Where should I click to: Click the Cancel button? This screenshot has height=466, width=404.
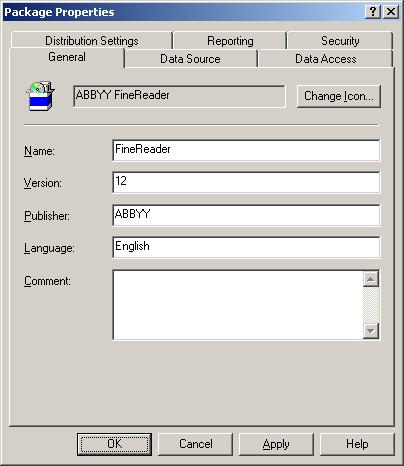pos(195,444)
